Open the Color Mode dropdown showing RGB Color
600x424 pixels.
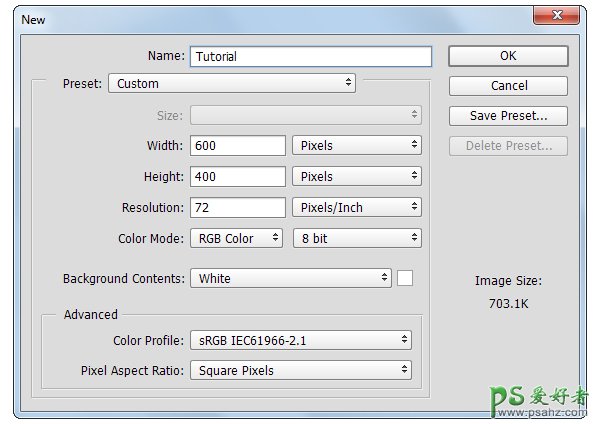[x=237, y=239]
